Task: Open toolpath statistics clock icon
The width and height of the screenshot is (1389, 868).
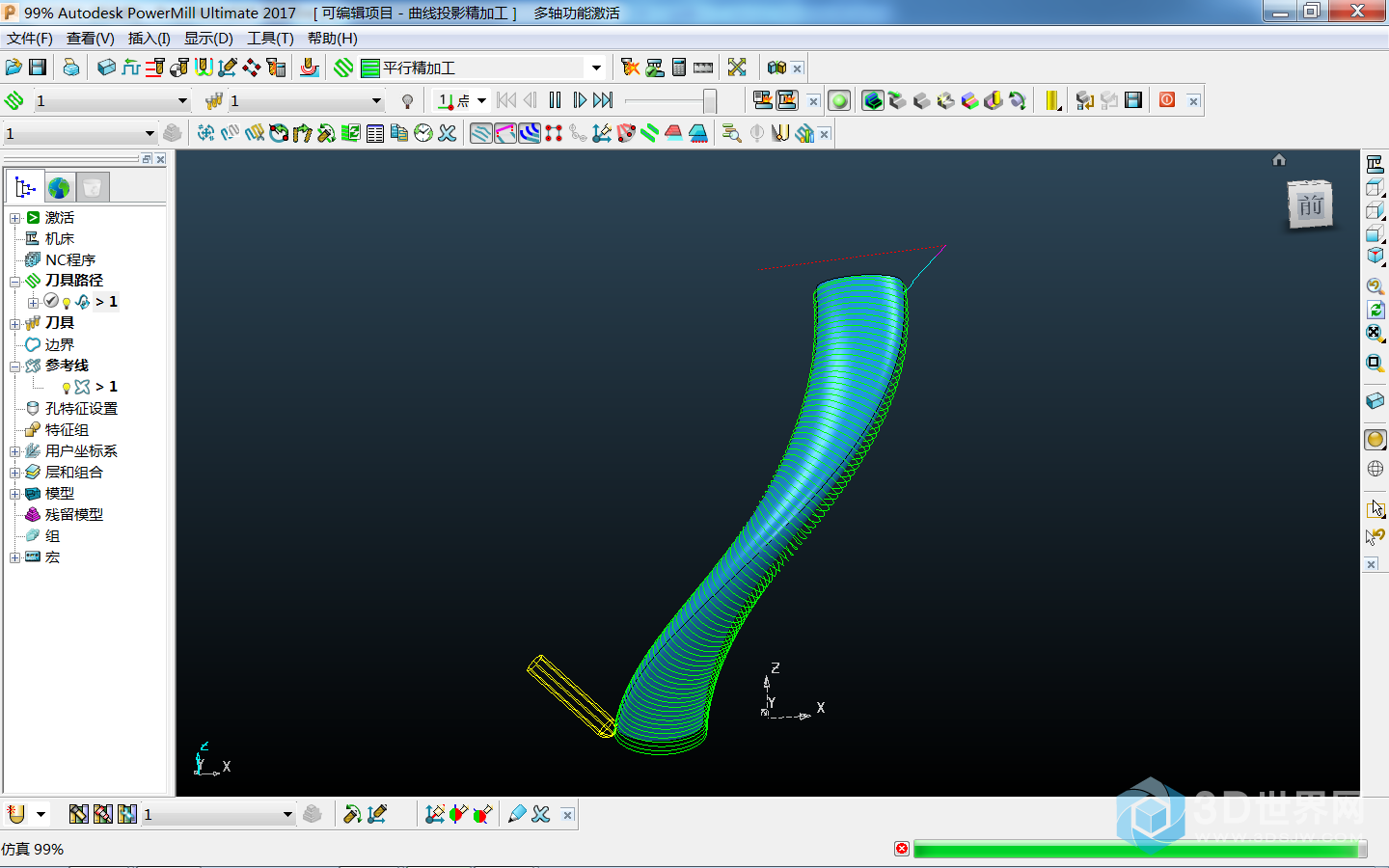Action: [423, 133]
